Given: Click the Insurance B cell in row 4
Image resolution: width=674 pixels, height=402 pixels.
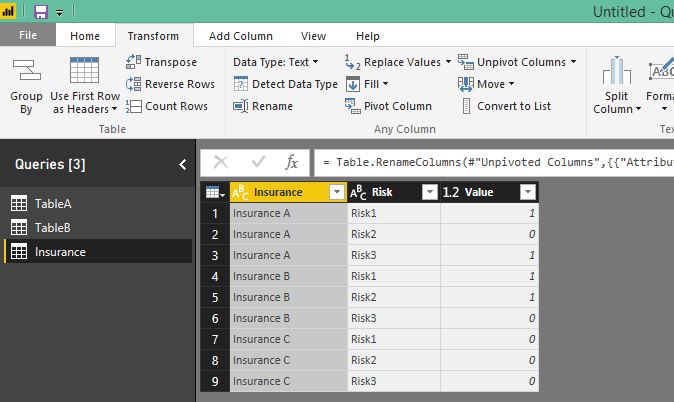Looking at the screenshot, I should pyautogui.click(x=288, y=276).
